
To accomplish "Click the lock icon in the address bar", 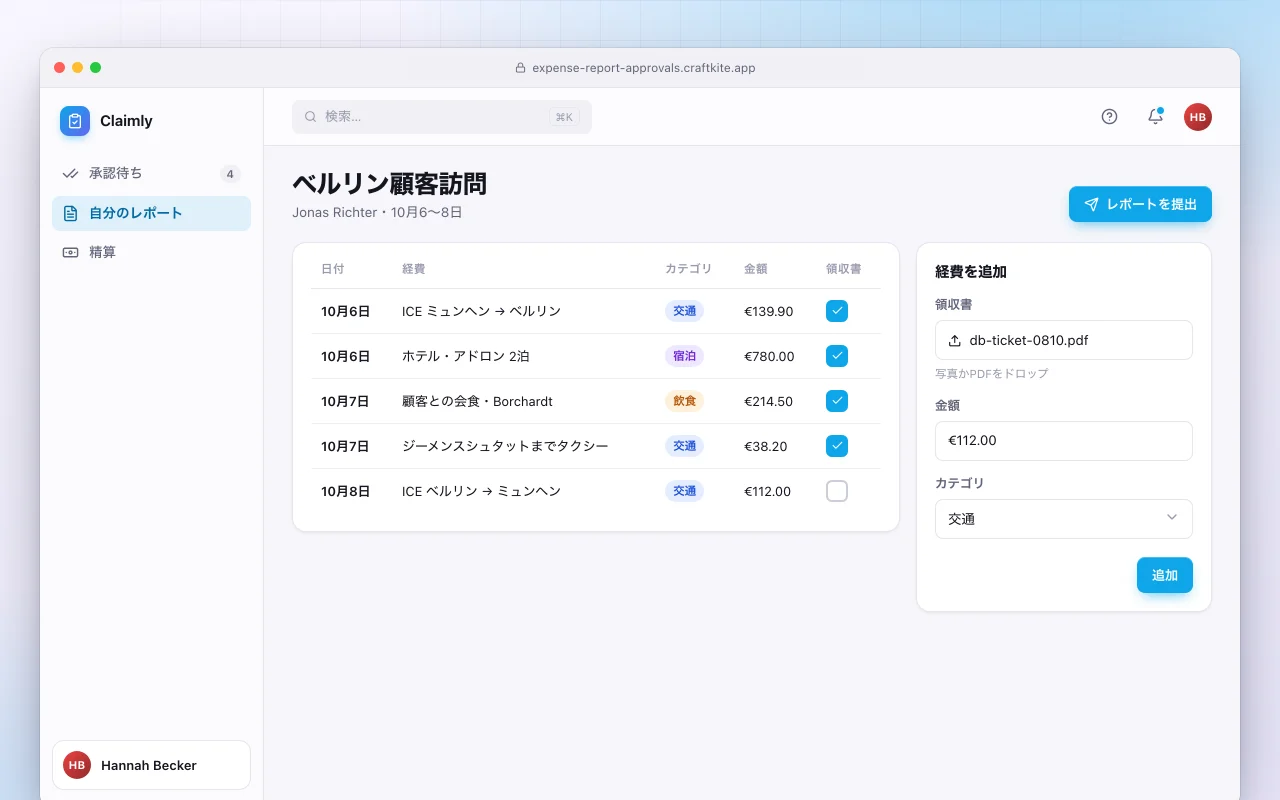I will pyautogui.click(x=520, y=68).
